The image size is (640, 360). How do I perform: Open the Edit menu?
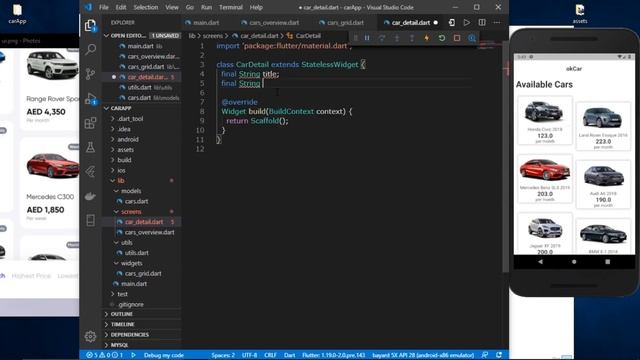tap(121, 7)
